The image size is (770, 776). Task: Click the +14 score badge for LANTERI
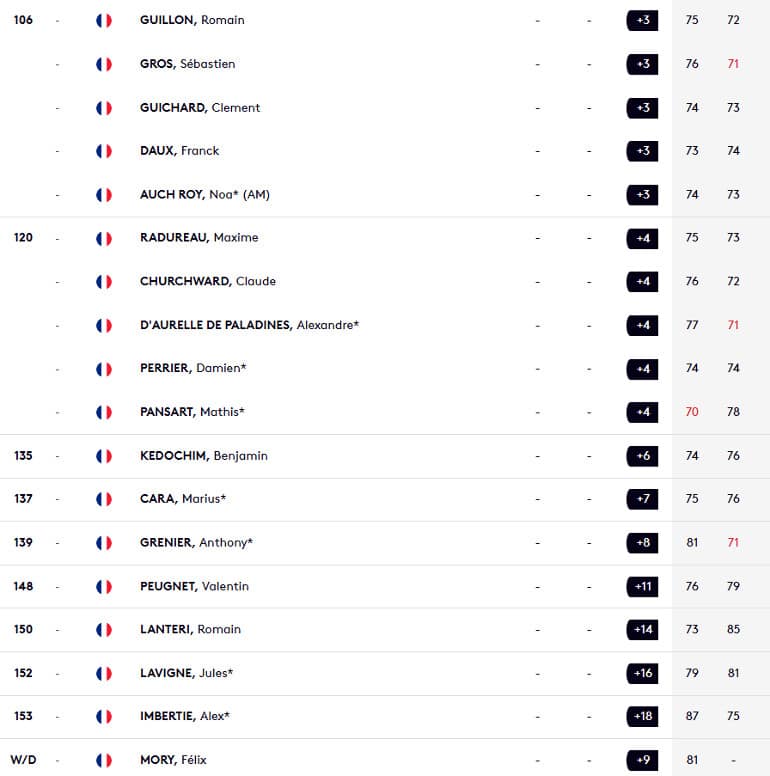(642, 630)
